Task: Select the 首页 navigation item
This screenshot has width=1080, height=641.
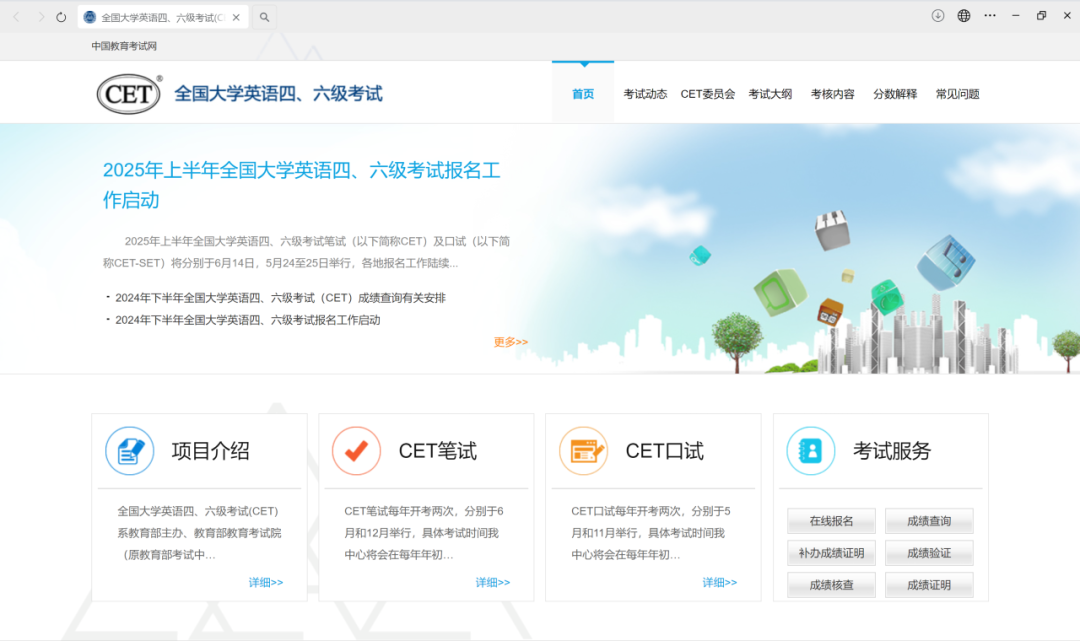Action: (x=582, y=92)
